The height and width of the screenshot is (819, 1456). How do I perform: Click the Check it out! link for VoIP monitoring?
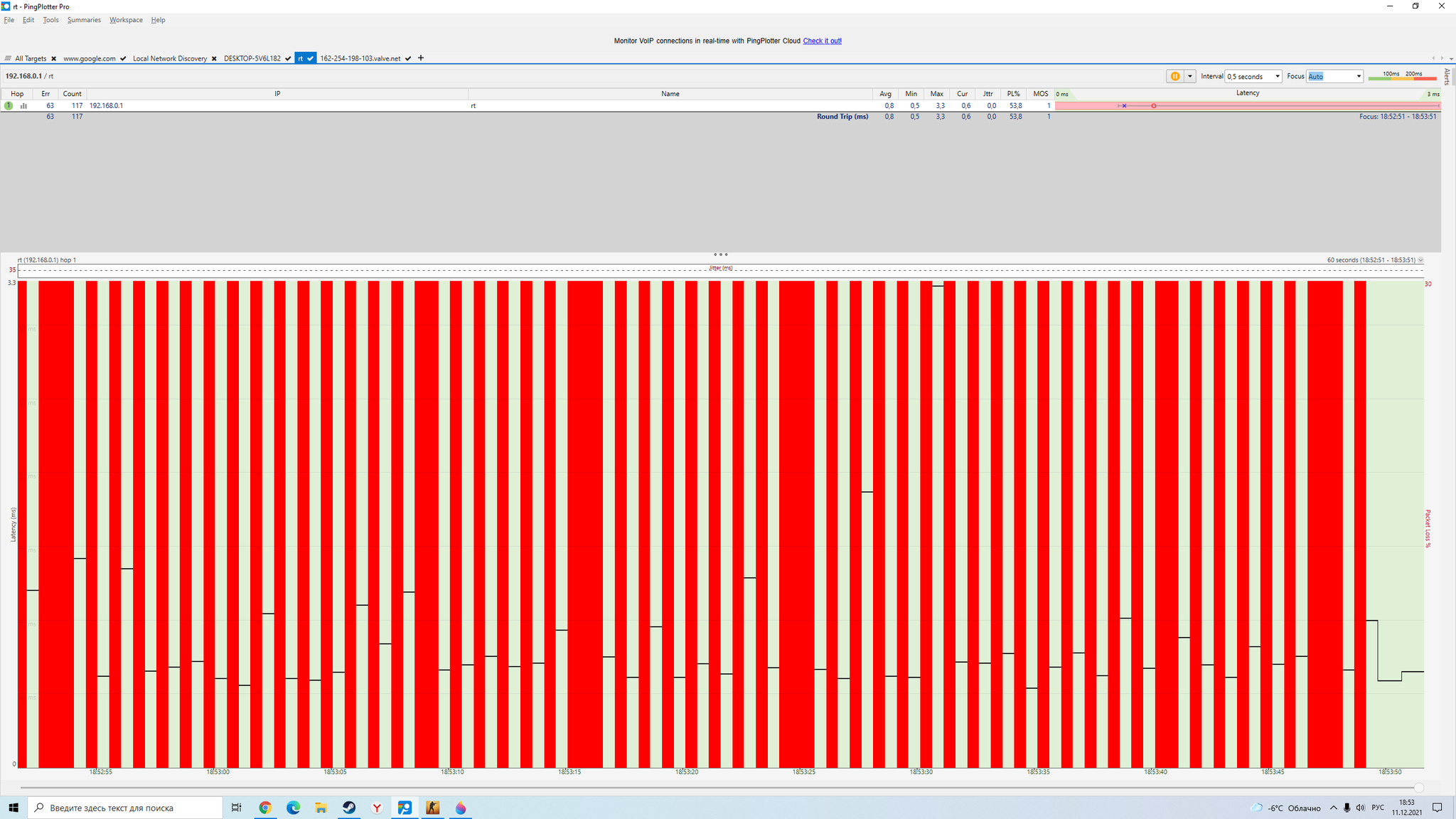(822, 40)
